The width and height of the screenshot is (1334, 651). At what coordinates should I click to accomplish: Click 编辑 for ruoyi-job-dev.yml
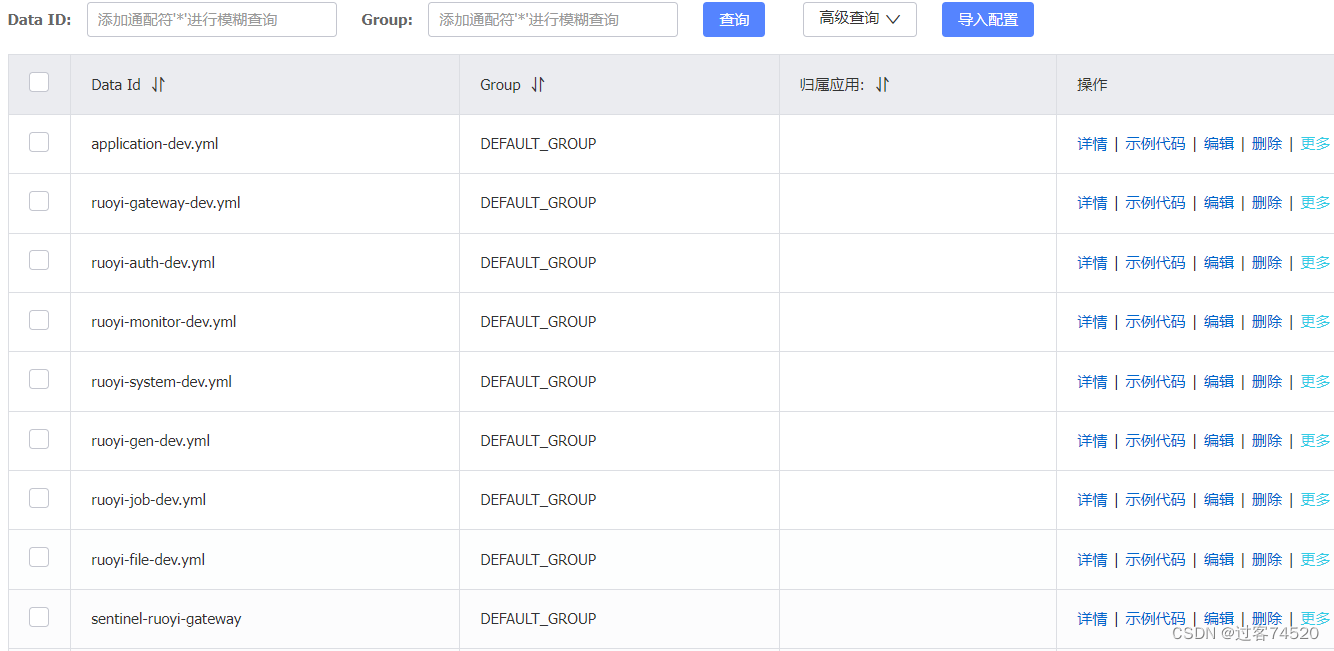(1219, 500)
